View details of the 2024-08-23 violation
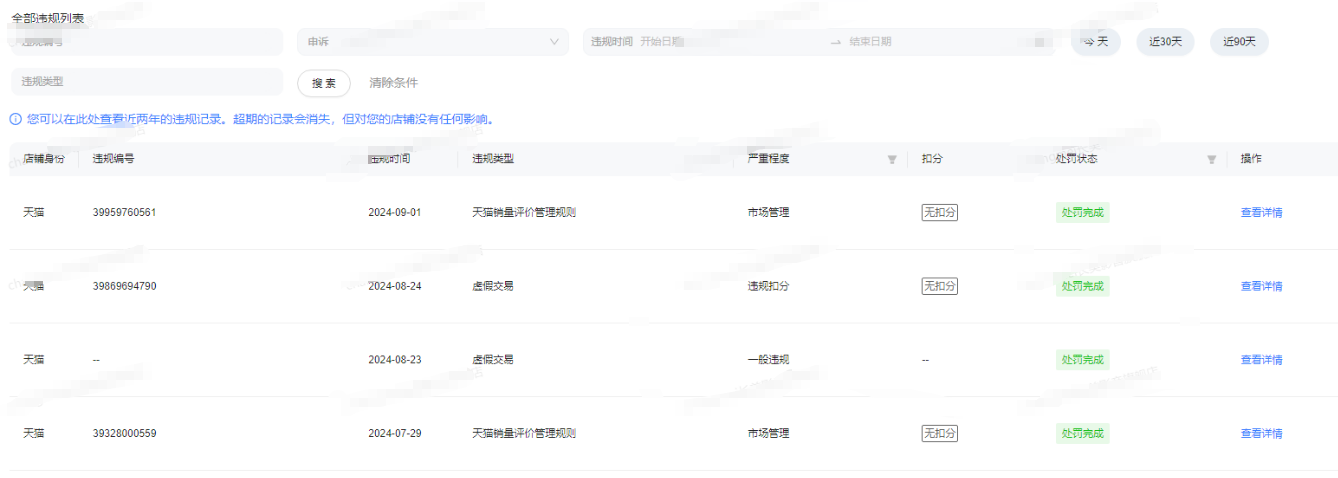Image resolution: width=1338 pixels, height=478 pixels. click(x=1261, y=360)
